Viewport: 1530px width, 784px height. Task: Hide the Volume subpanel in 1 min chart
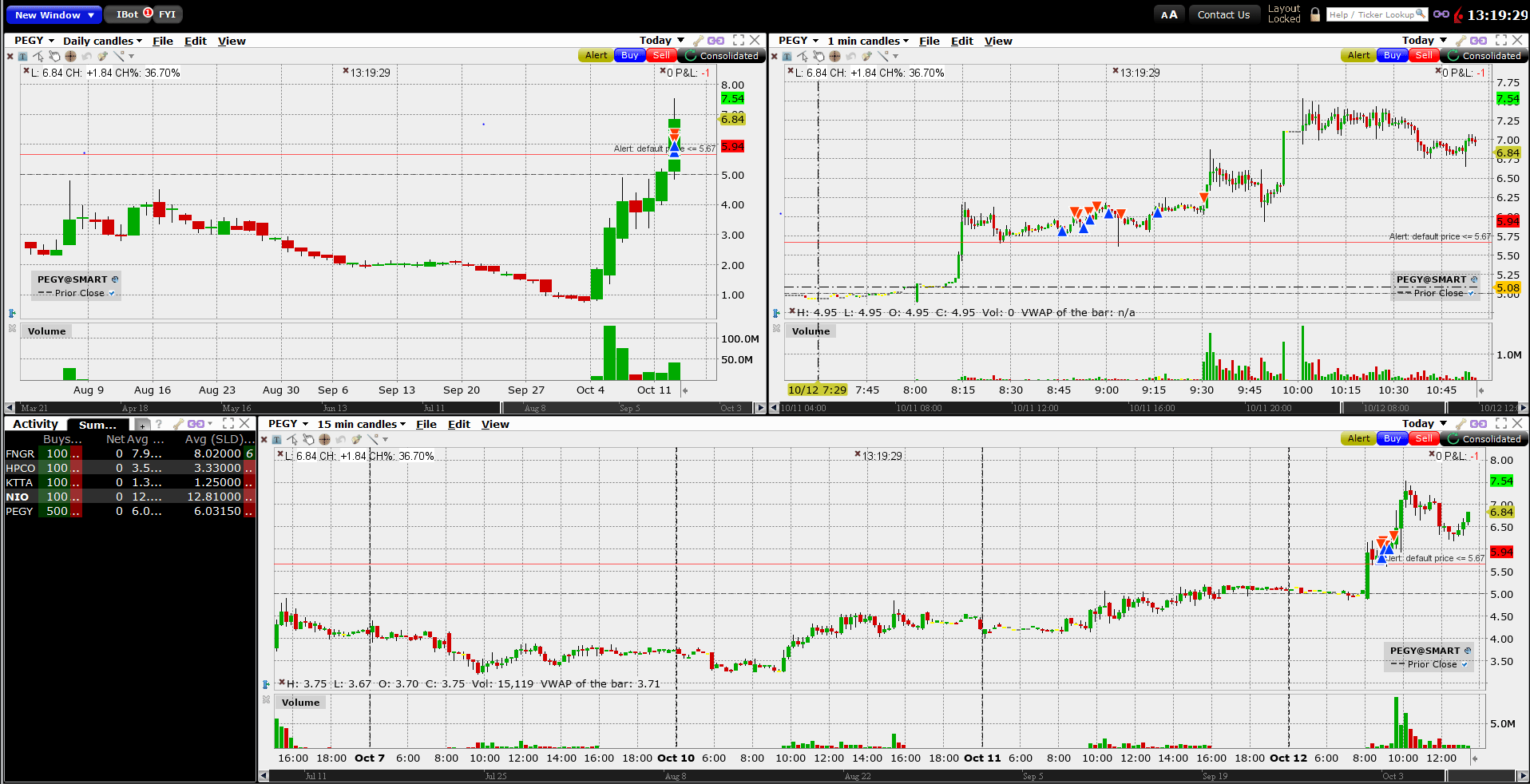click(x=776, y=328)
